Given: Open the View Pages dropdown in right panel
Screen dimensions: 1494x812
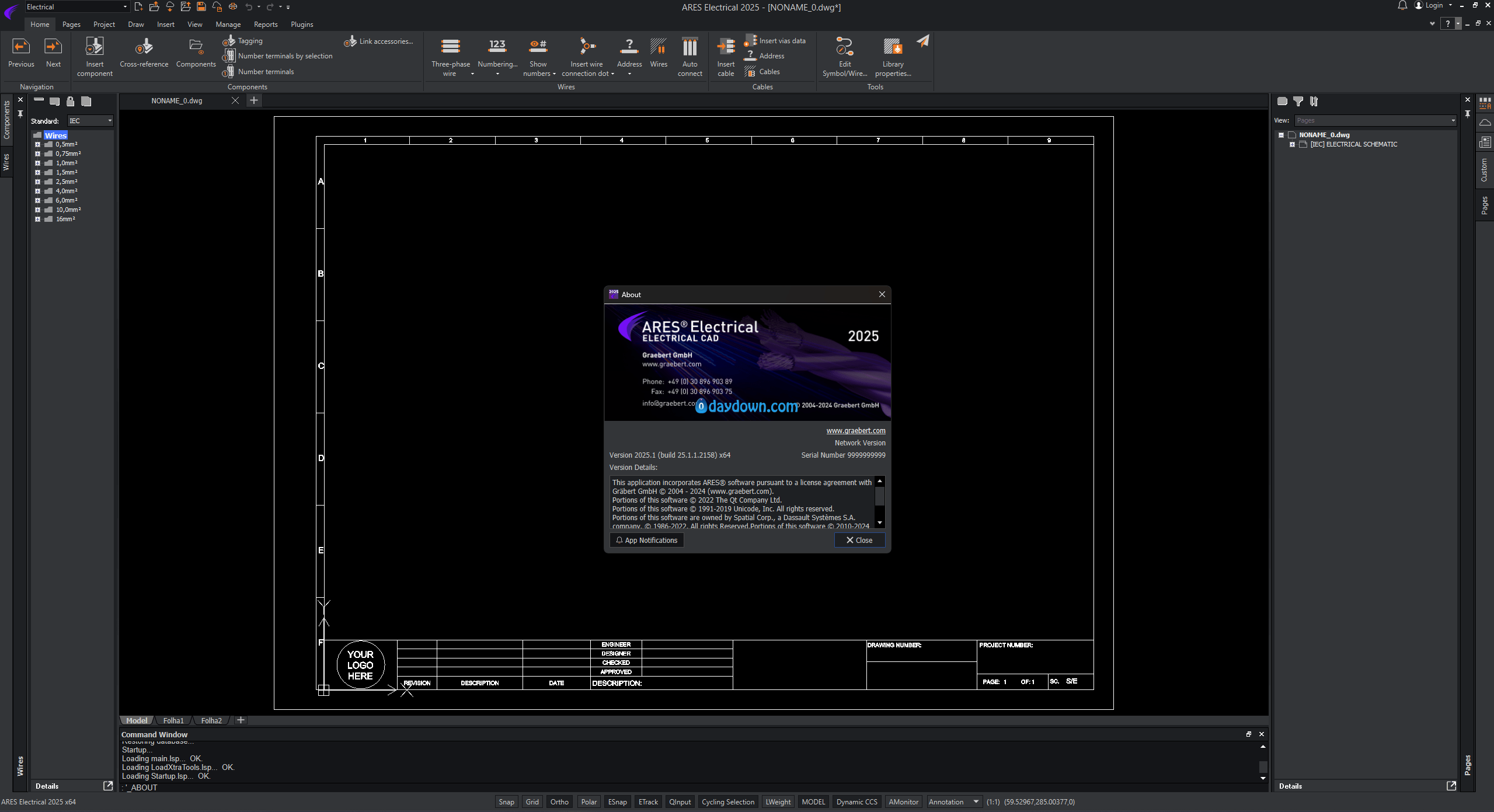Looking at the screenshot, I should click(1375, 120).
